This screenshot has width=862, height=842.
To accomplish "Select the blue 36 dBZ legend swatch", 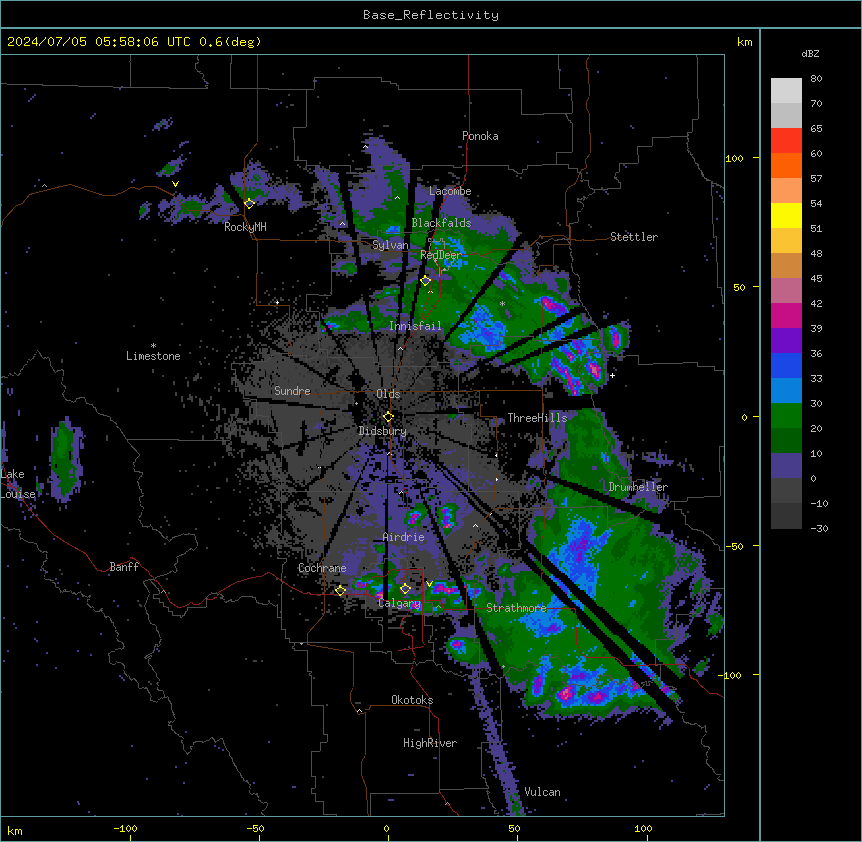I will pyautogui.click(x=786, y=365).
